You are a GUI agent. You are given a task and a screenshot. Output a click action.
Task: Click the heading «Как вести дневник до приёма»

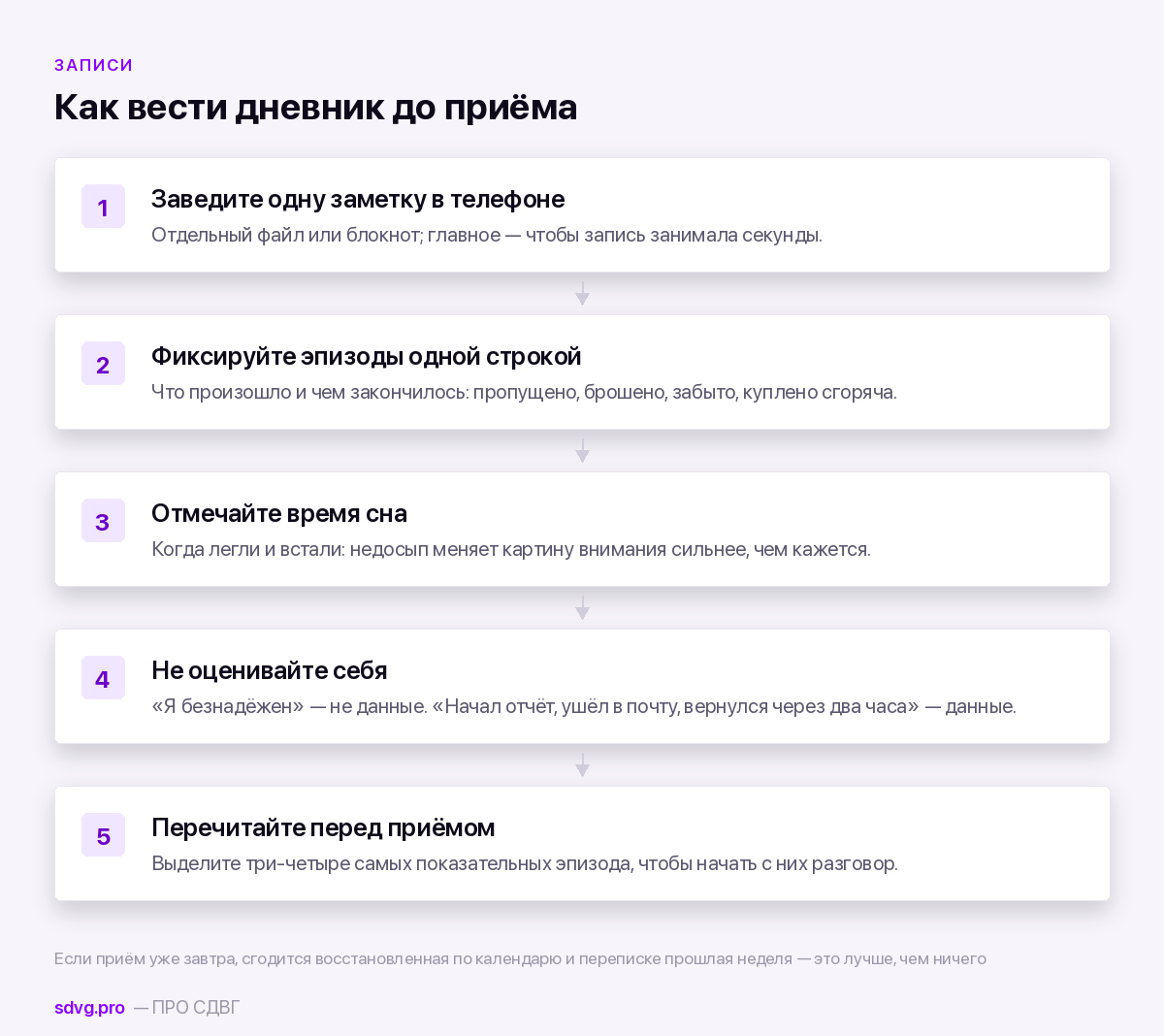pyautogui.click(x=315, y=107)
